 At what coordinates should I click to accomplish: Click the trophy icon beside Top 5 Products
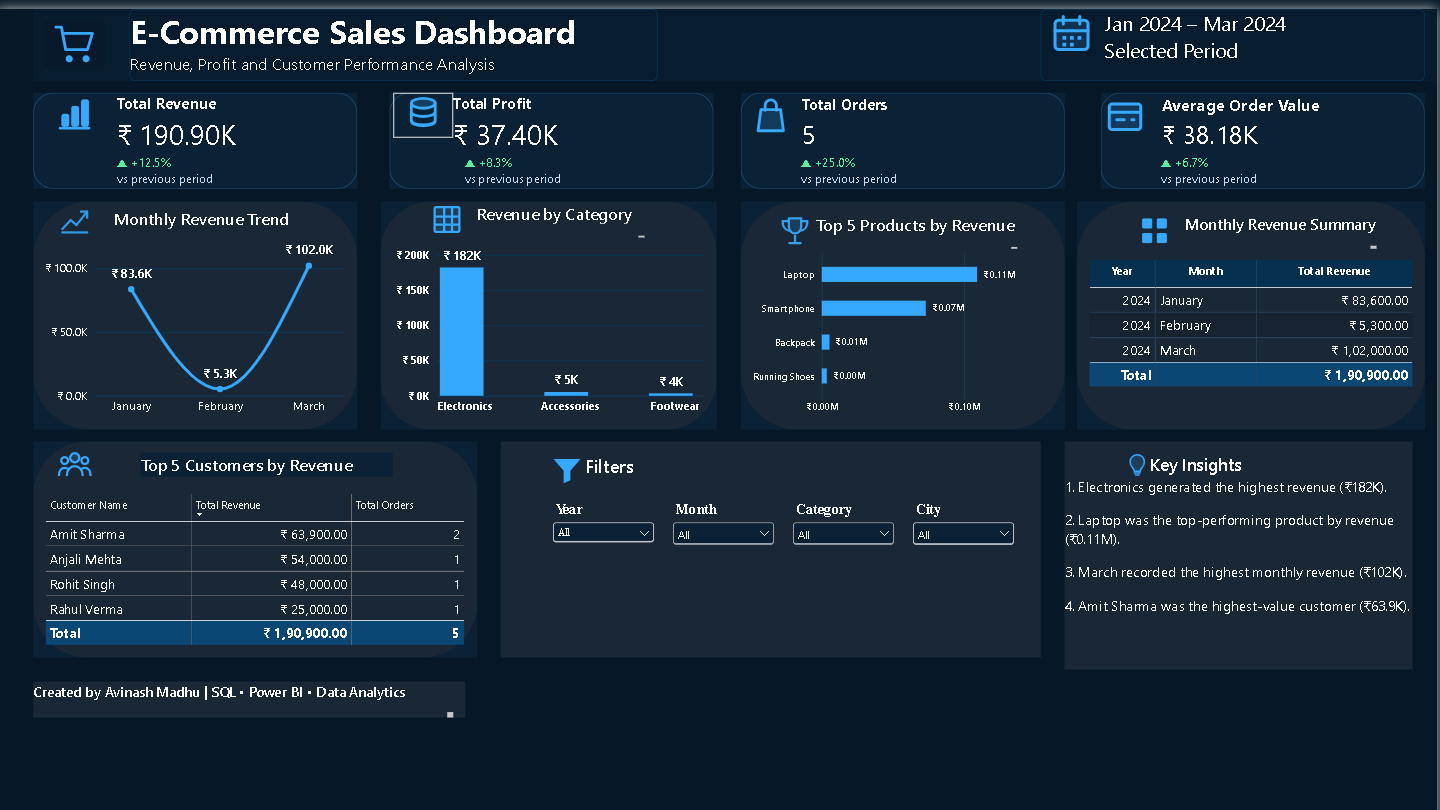coord(795,230)
